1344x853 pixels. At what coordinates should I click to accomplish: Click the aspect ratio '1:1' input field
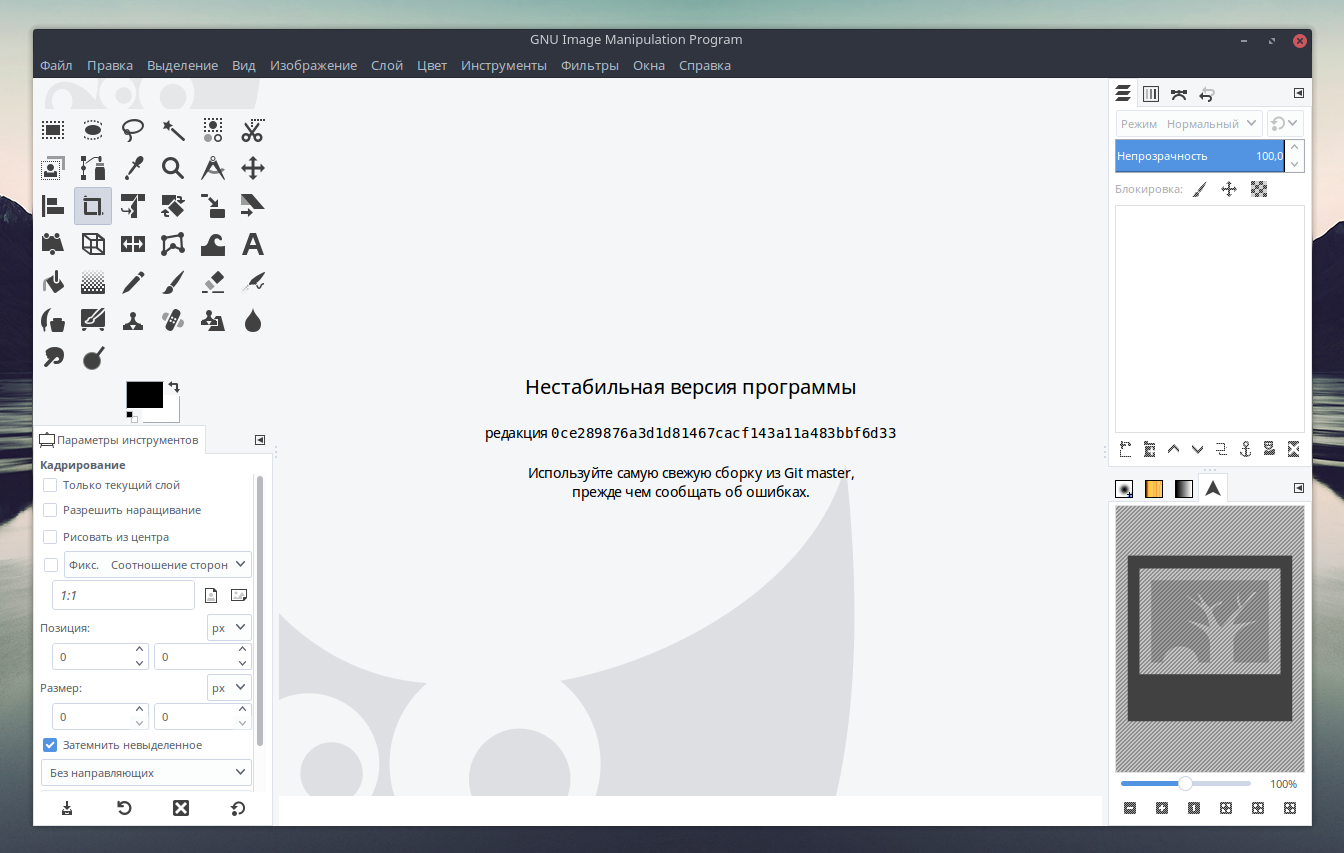tap(123, 595)
